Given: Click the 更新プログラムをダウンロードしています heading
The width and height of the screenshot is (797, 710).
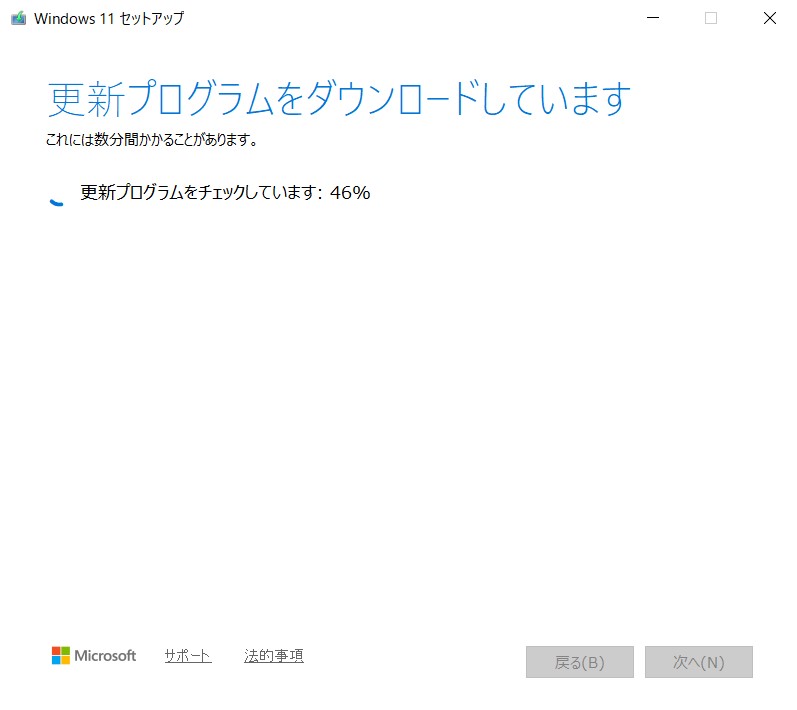Looking at the screenshot, I should [340, 100].
